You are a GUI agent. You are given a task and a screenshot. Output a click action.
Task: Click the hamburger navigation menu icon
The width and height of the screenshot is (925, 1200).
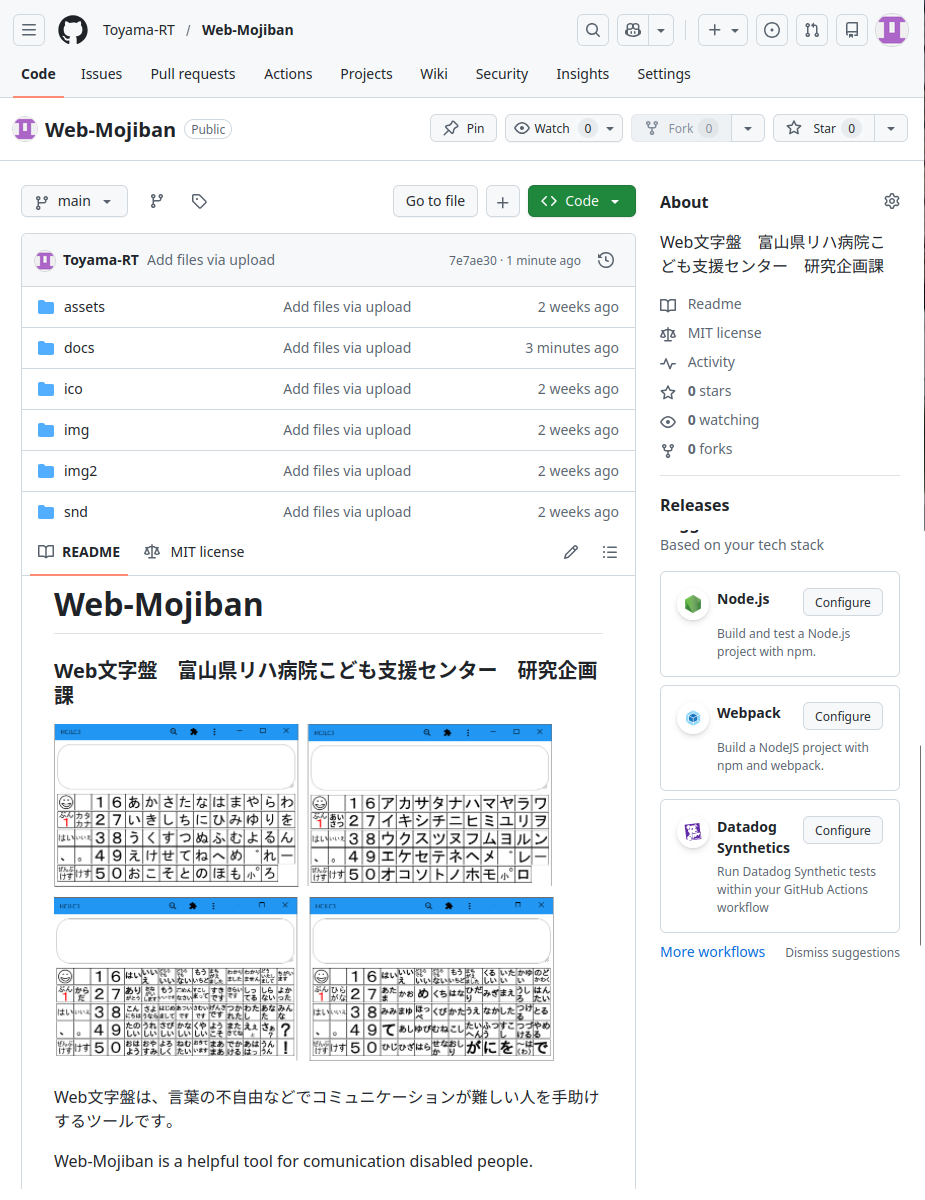pos(28,30)
